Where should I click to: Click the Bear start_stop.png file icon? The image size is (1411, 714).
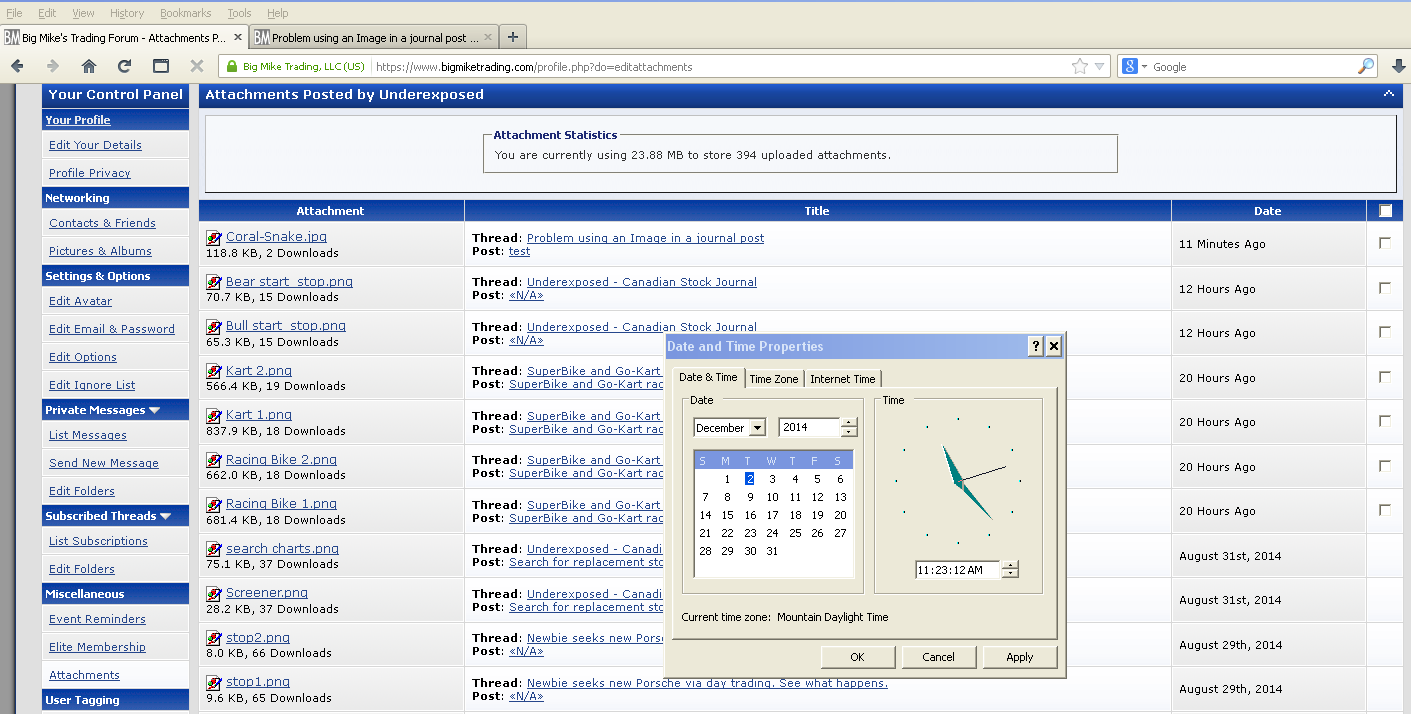213,283
